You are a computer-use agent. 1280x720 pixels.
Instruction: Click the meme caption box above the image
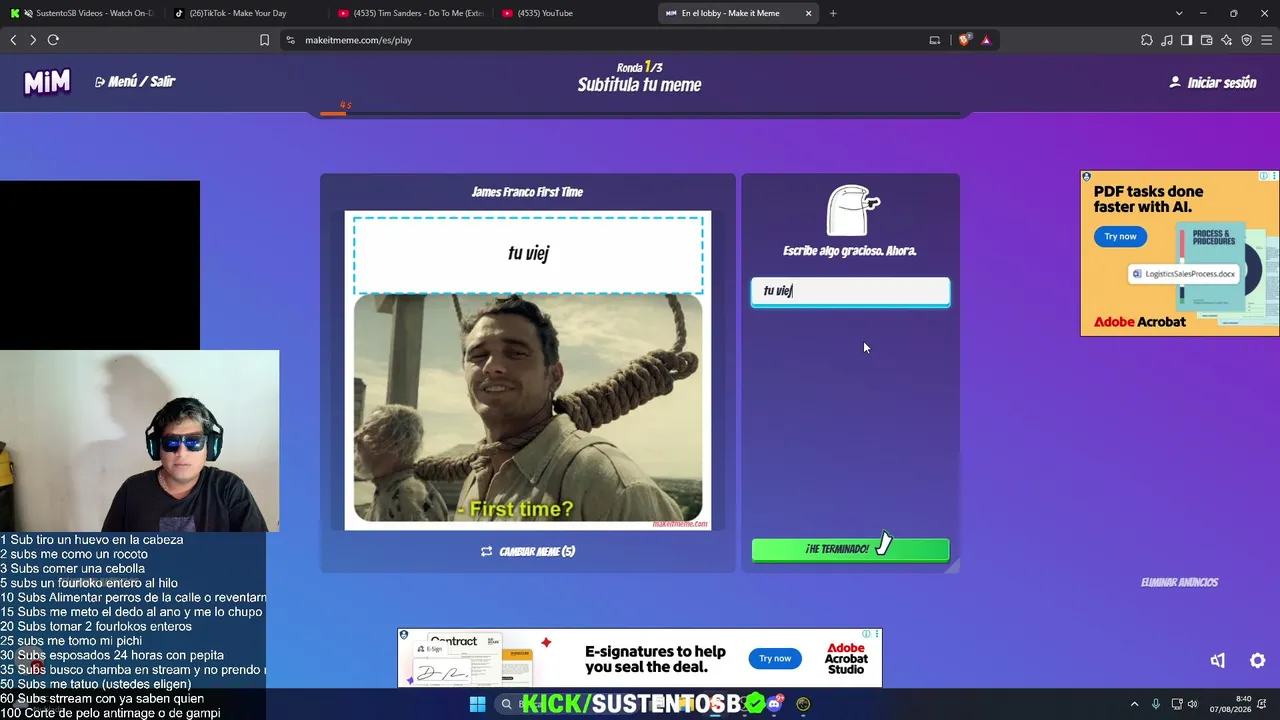[x=528, y=254]
